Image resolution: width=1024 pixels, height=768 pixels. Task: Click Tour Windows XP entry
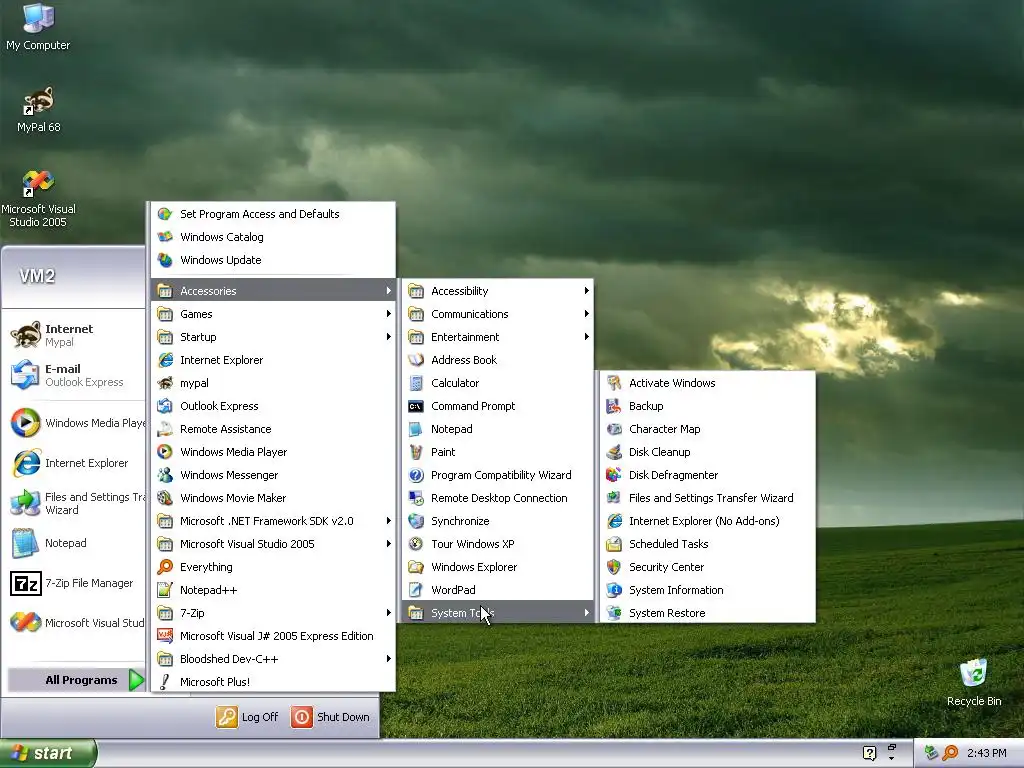point(498,544)
